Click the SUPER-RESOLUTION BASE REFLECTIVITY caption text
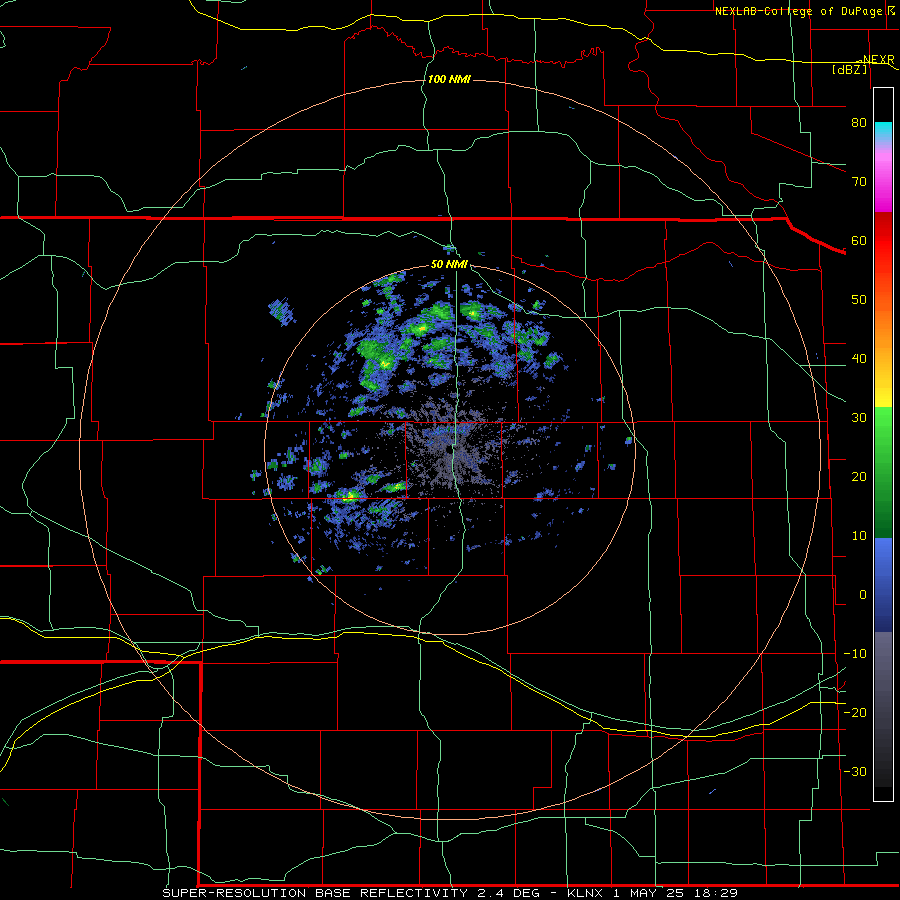The width and height of the screenshot is (900, 900). [x=315, y=893]
